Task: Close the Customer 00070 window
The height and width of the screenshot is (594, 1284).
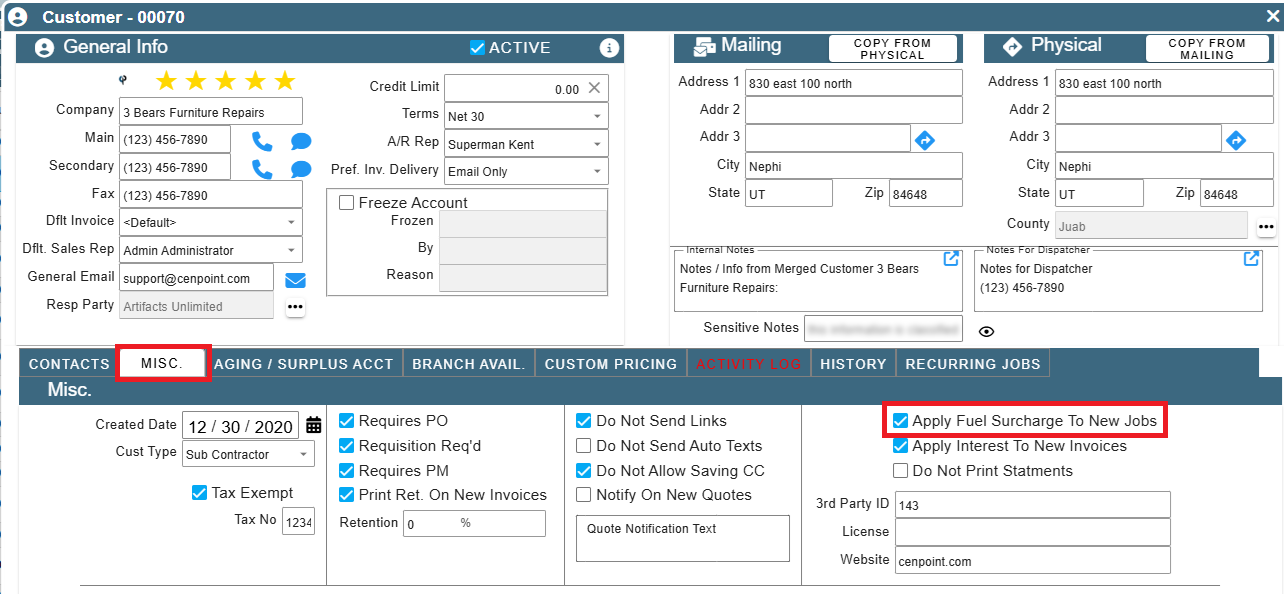Action: coord(1272,15)
